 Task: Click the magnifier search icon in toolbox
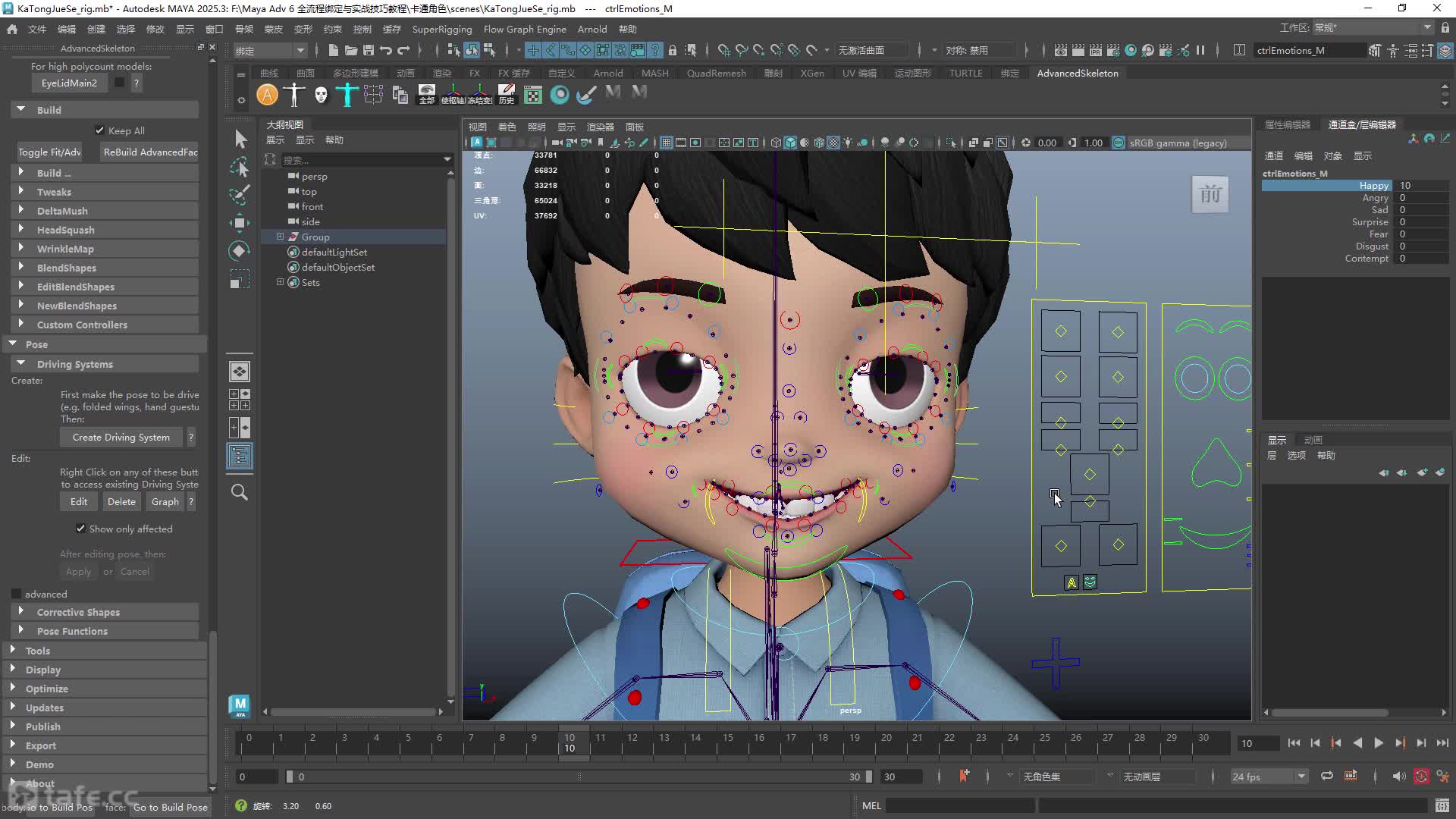240,493
